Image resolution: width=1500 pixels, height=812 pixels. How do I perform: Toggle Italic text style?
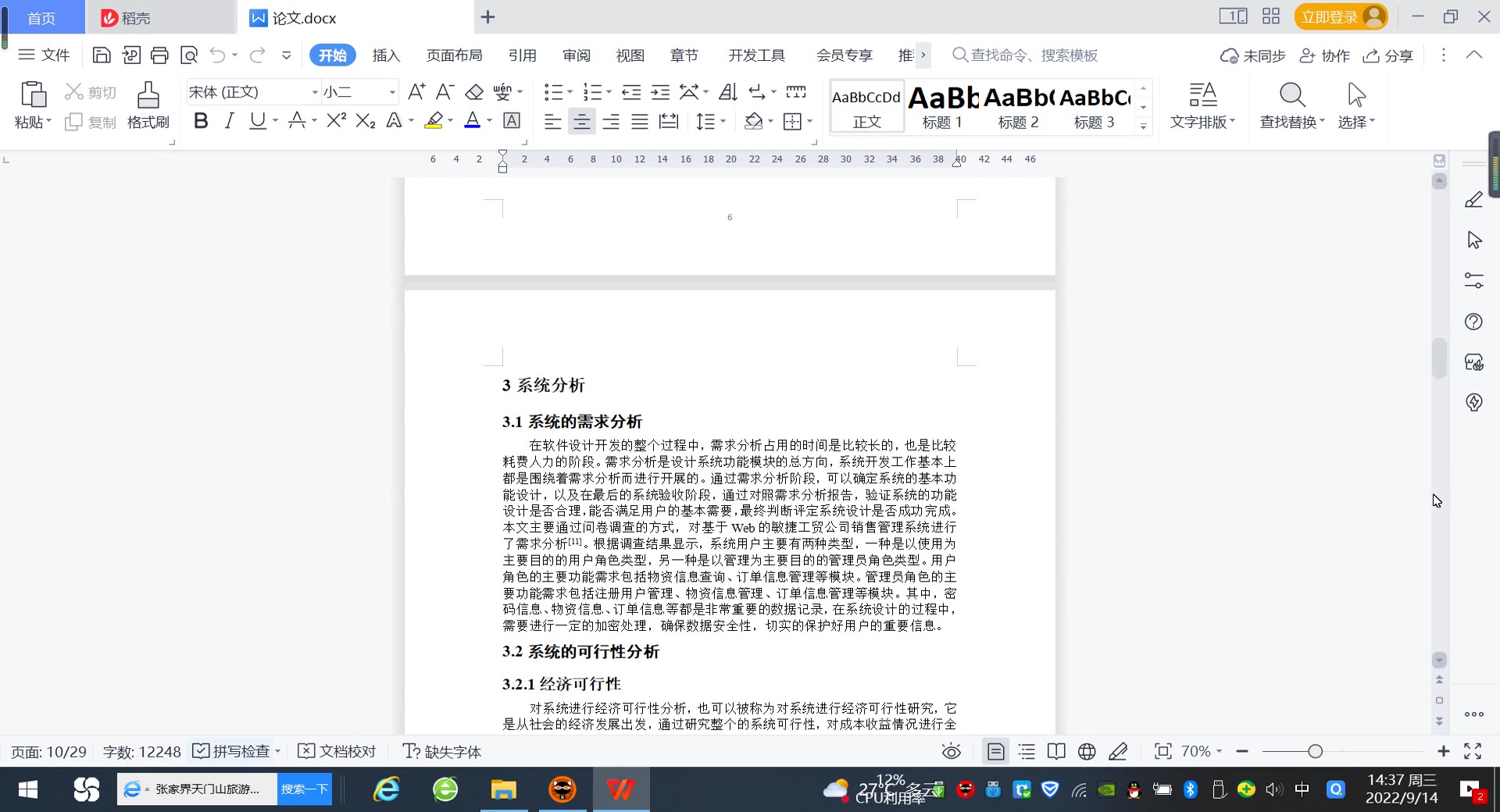click(x=229, y=120)
